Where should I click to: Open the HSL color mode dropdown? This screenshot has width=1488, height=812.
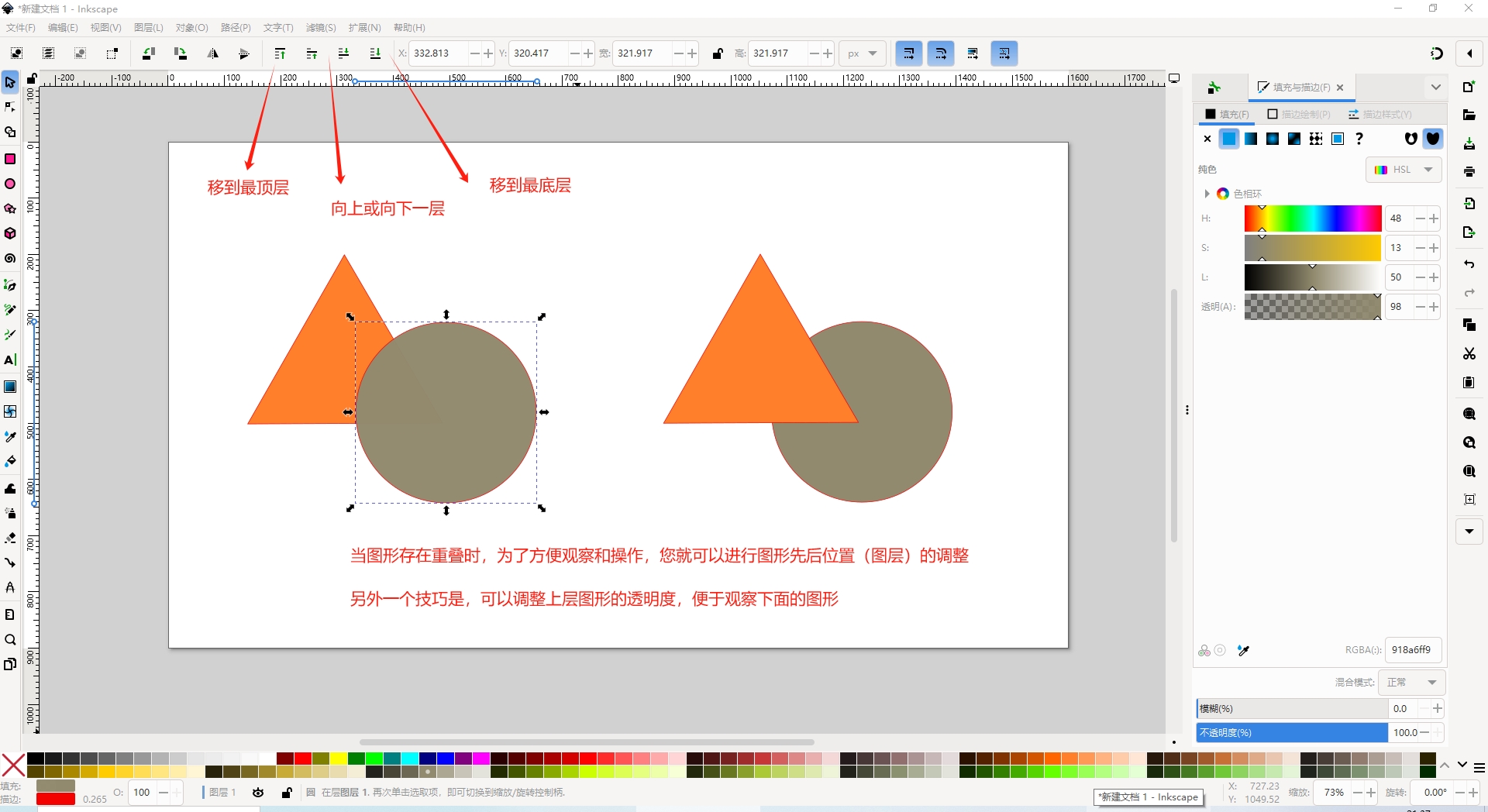point(1404,170)
